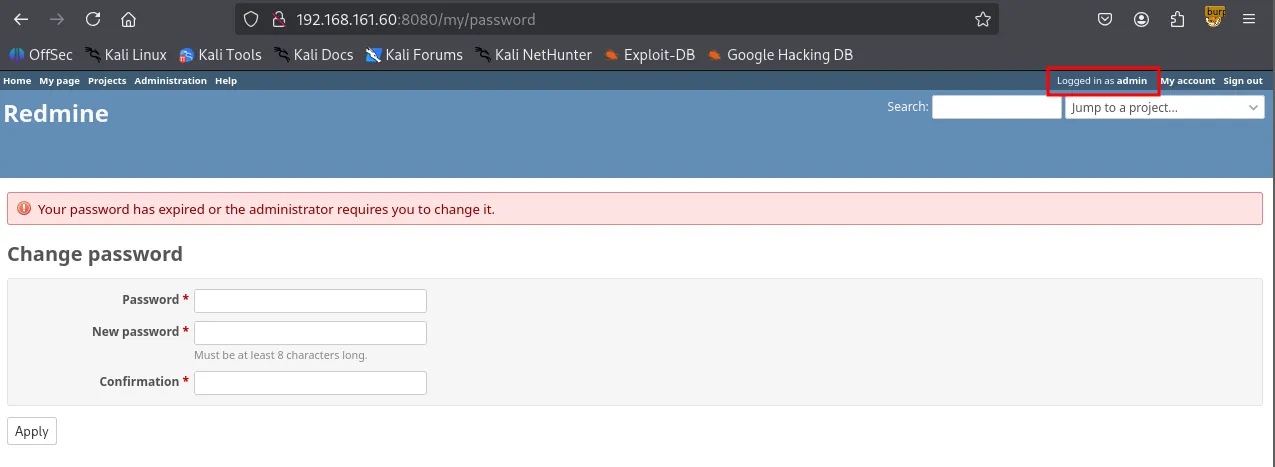Reload the page with the refresh icon
This screenshot has height=467, width=1275.
(x=93, y=19)
